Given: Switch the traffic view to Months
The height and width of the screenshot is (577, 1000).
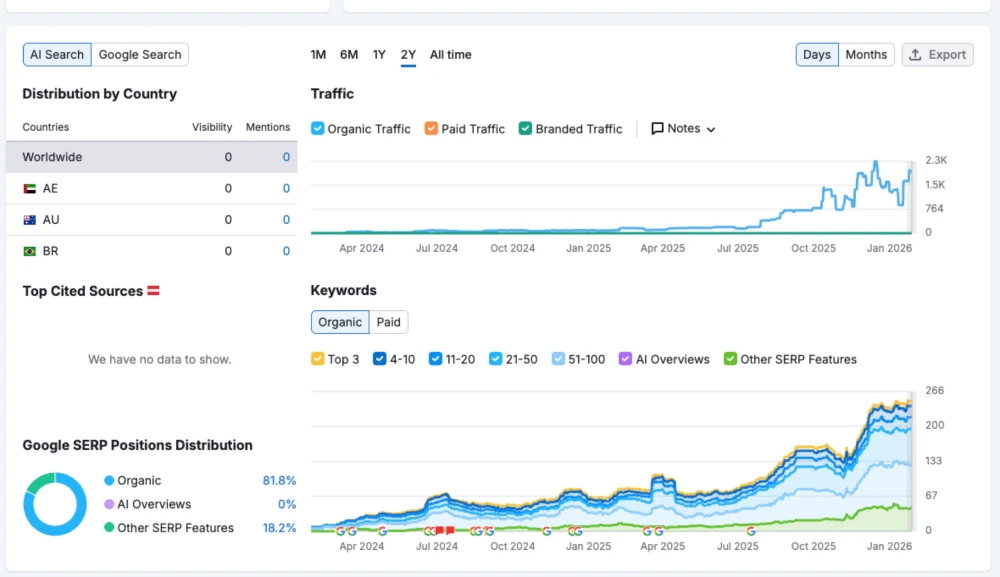Looking at the screenshot, I should click(866, 54).
